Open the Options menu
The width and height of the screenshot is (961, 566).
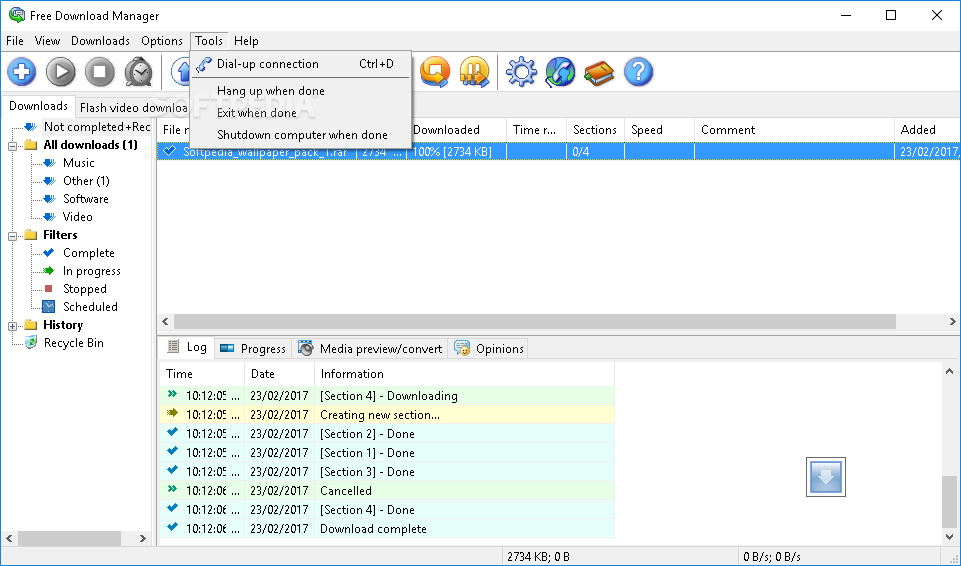162,41
